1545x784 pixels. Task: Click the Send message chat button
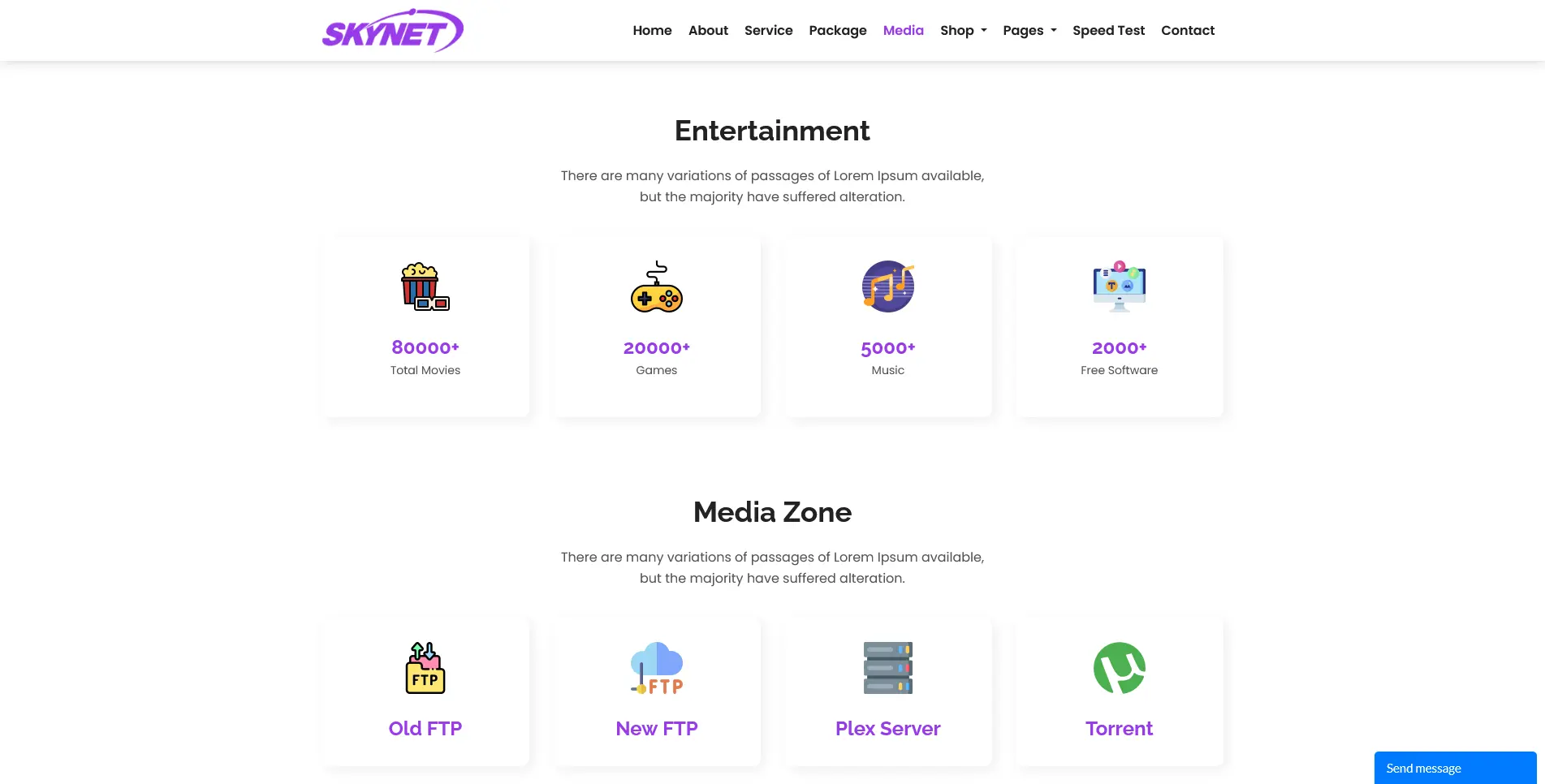pos(1455,768)
